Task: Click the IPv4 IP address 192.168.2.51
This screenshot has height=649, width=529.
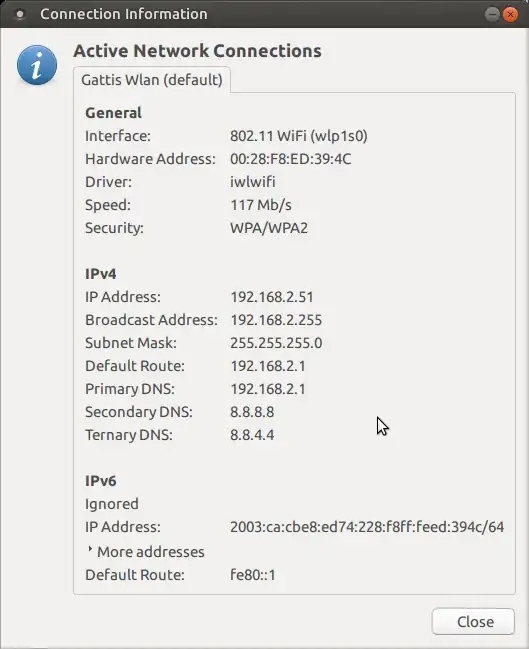Action: click(x=272, y=297)
